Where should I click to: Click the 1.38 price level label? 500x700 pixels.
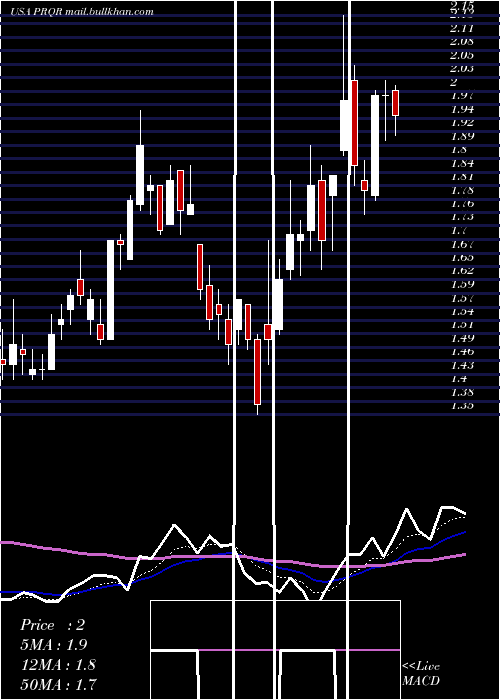tap(462, 392)
